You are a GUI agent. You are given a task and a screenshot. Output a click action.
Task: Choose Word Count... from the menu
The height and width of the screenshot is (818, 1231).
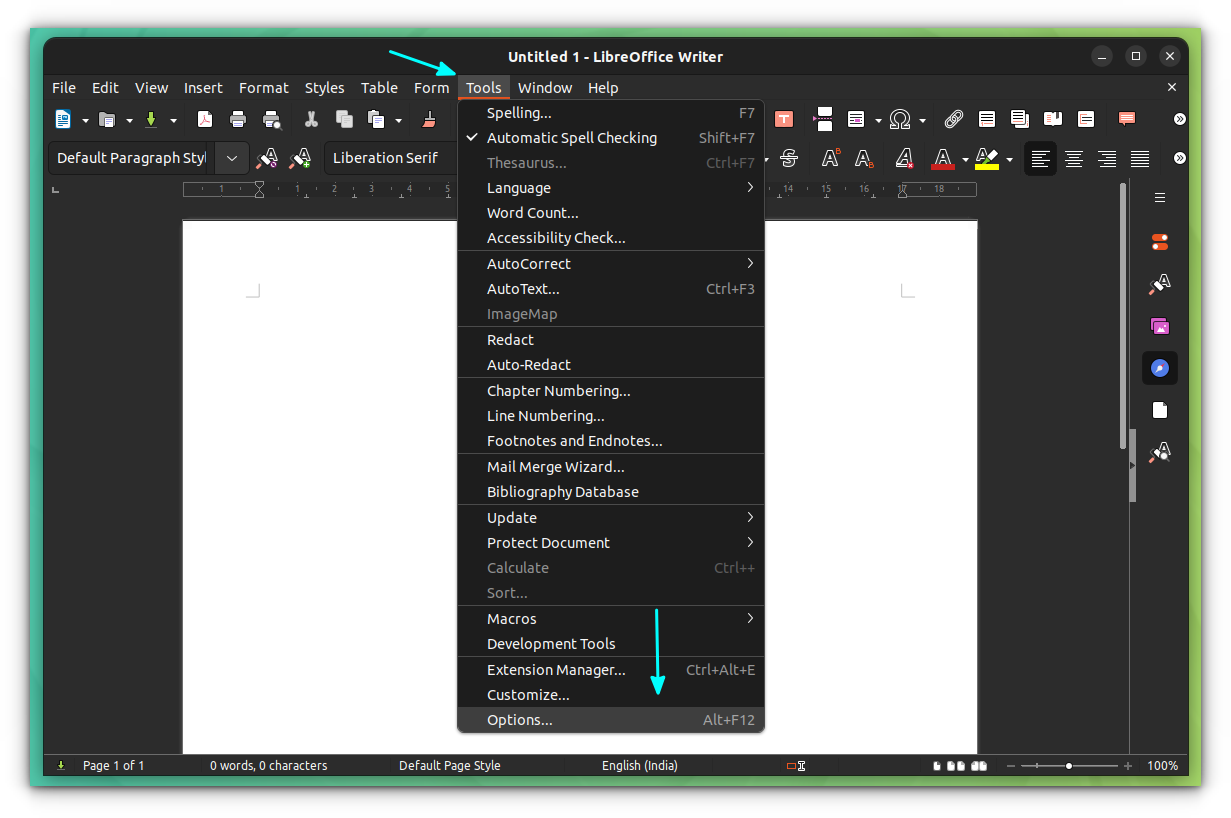tap(611, 213)
